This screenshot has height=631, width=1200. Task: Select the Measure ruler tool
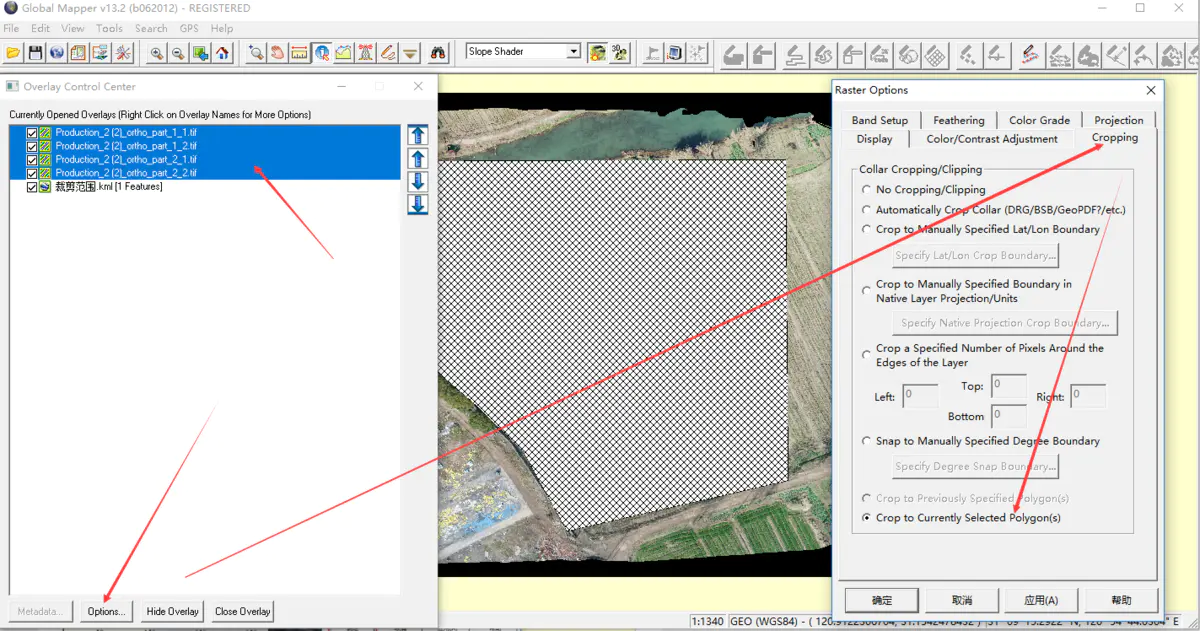(298, 52)
